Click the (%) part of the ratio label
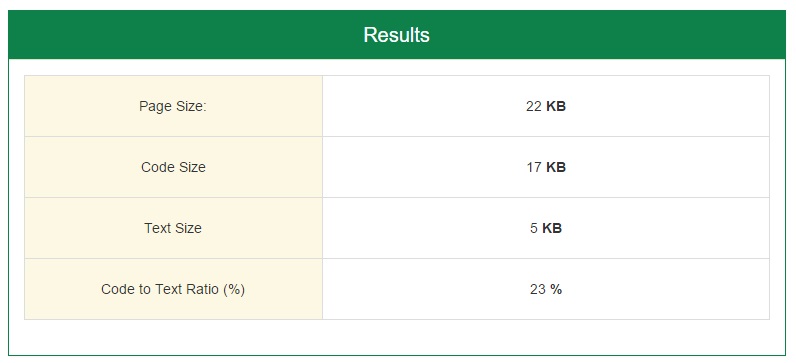The height and width of the screenshot is (363, 796). tap(235, 290)
